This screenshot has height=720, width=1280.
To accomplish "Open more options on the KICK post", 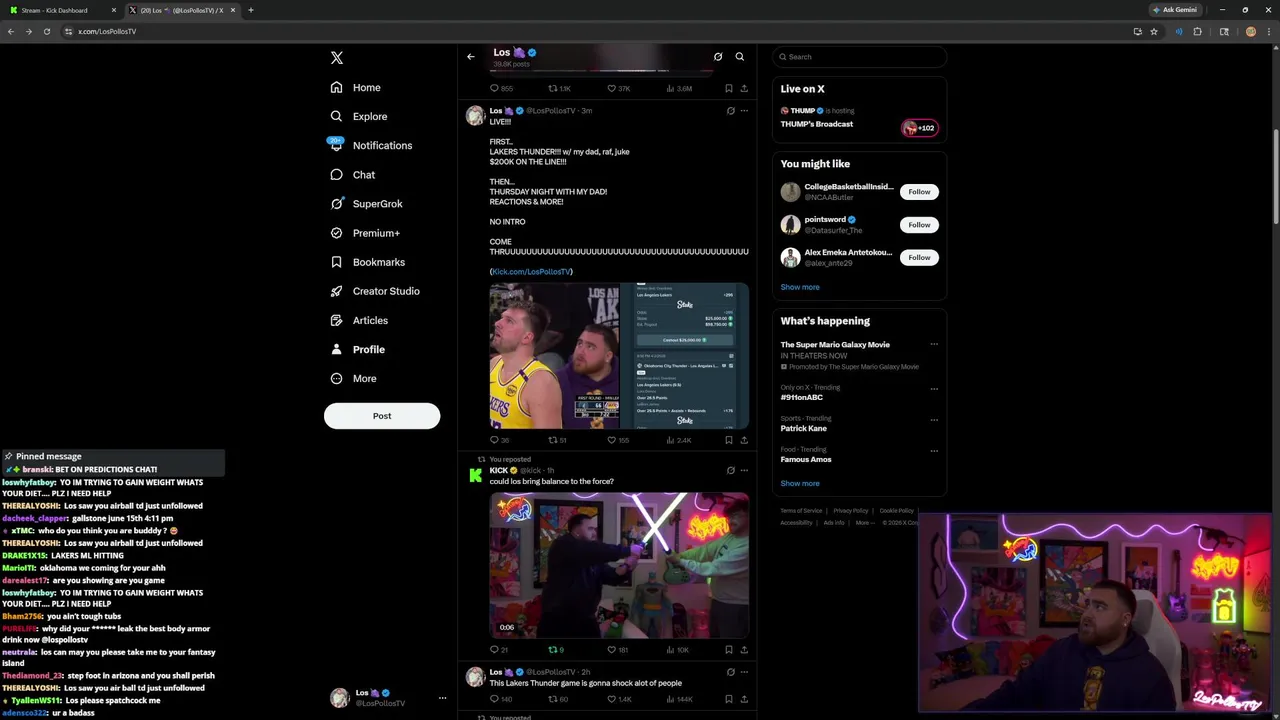I will (744, 471).
